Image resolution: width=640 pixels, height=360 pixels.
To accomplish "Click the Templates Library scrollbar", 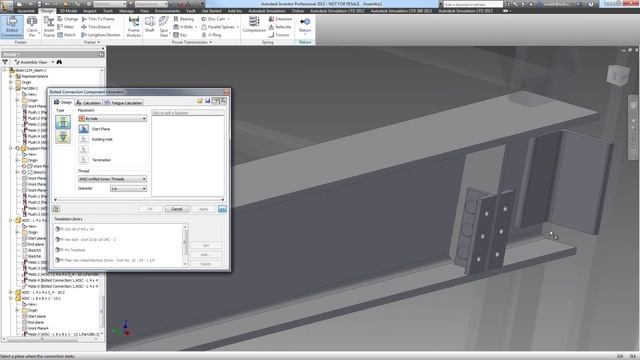I will point(185,246).
